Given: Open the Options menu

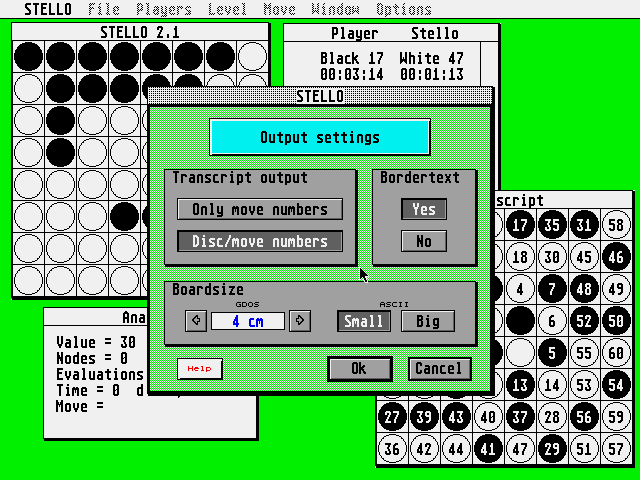Looking at the screenshot, I should (403, 9).
